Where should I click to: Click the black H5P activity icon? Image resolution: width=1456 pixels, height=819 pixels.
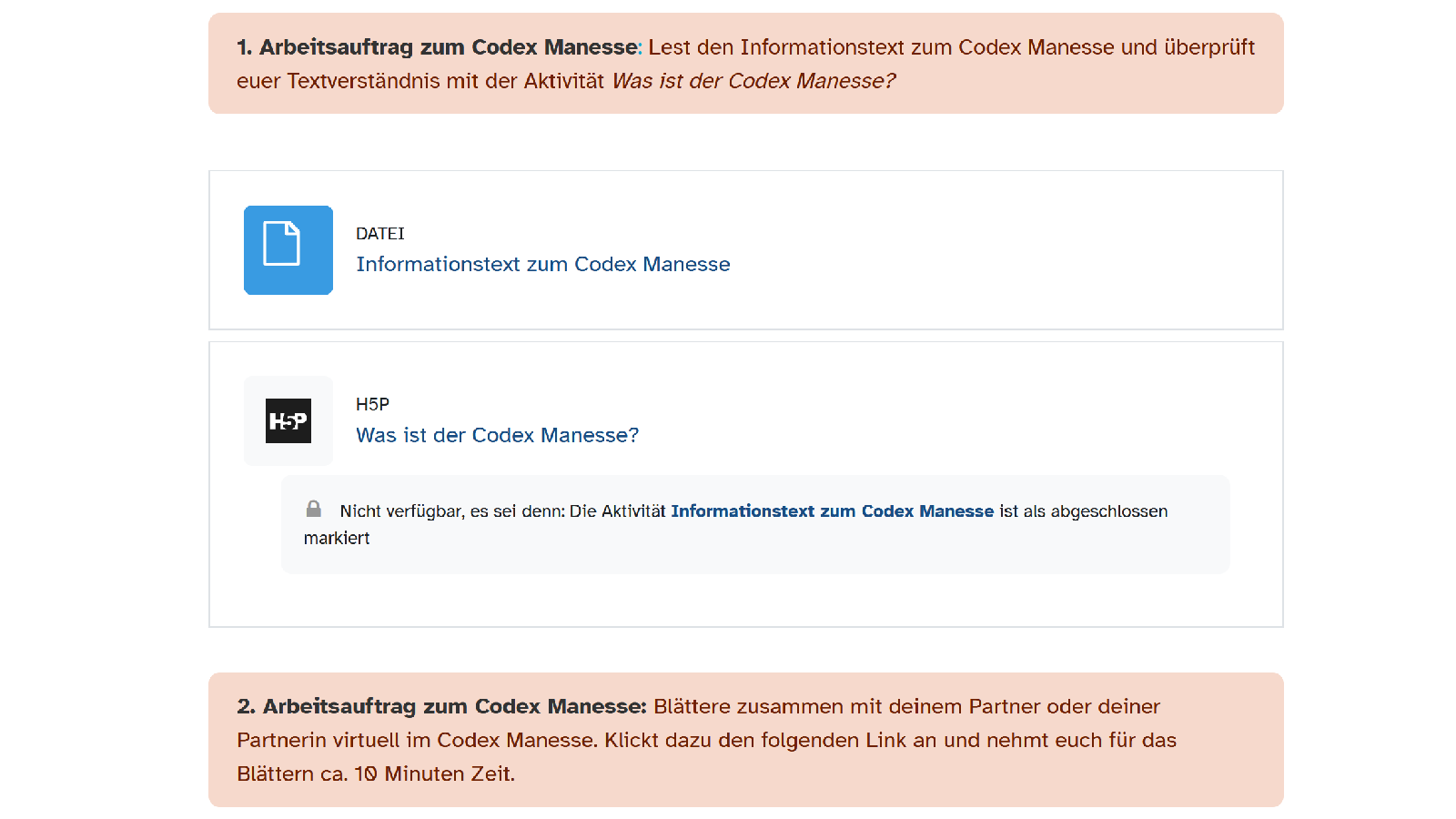coord(288,421)
